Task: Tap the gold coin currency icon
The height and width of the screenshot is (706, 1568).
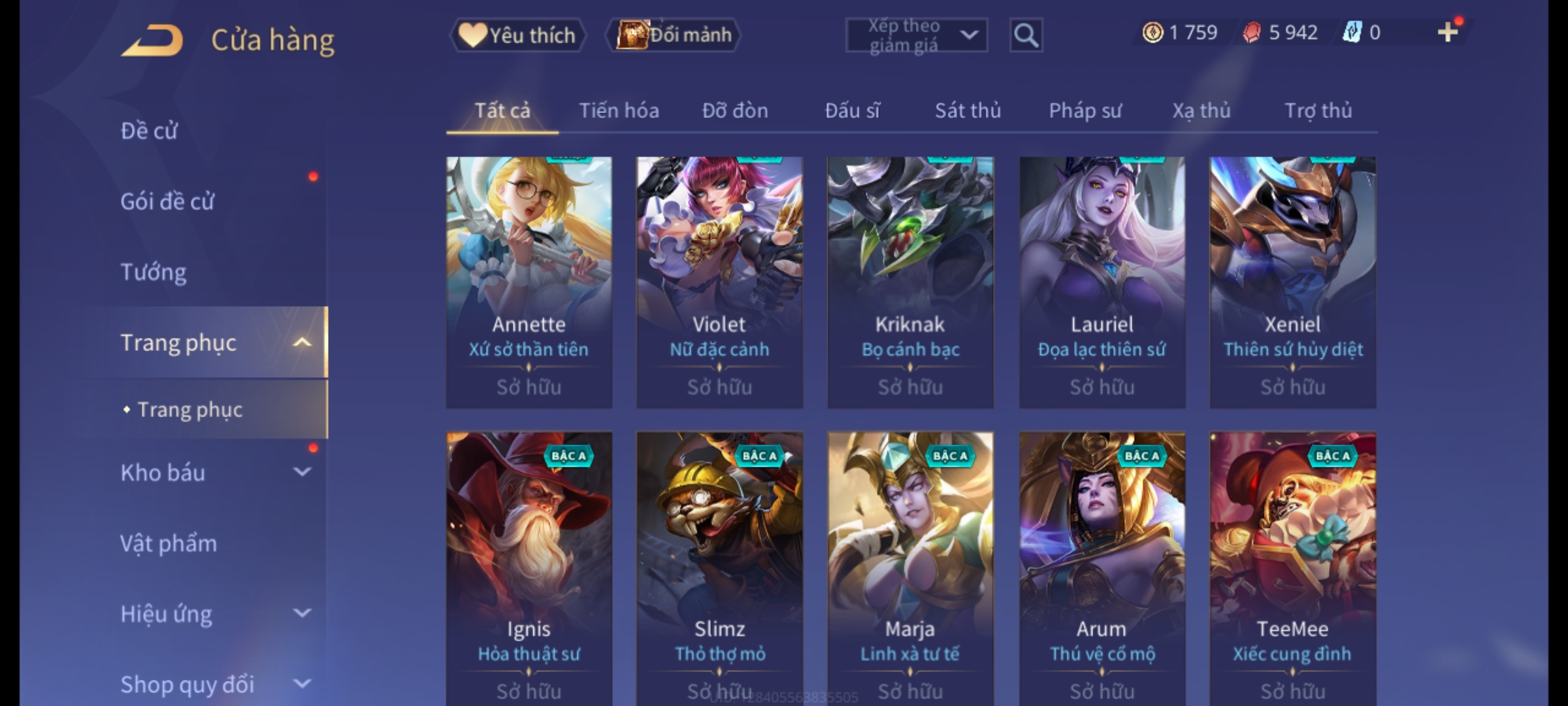Action: (1152, 32)
